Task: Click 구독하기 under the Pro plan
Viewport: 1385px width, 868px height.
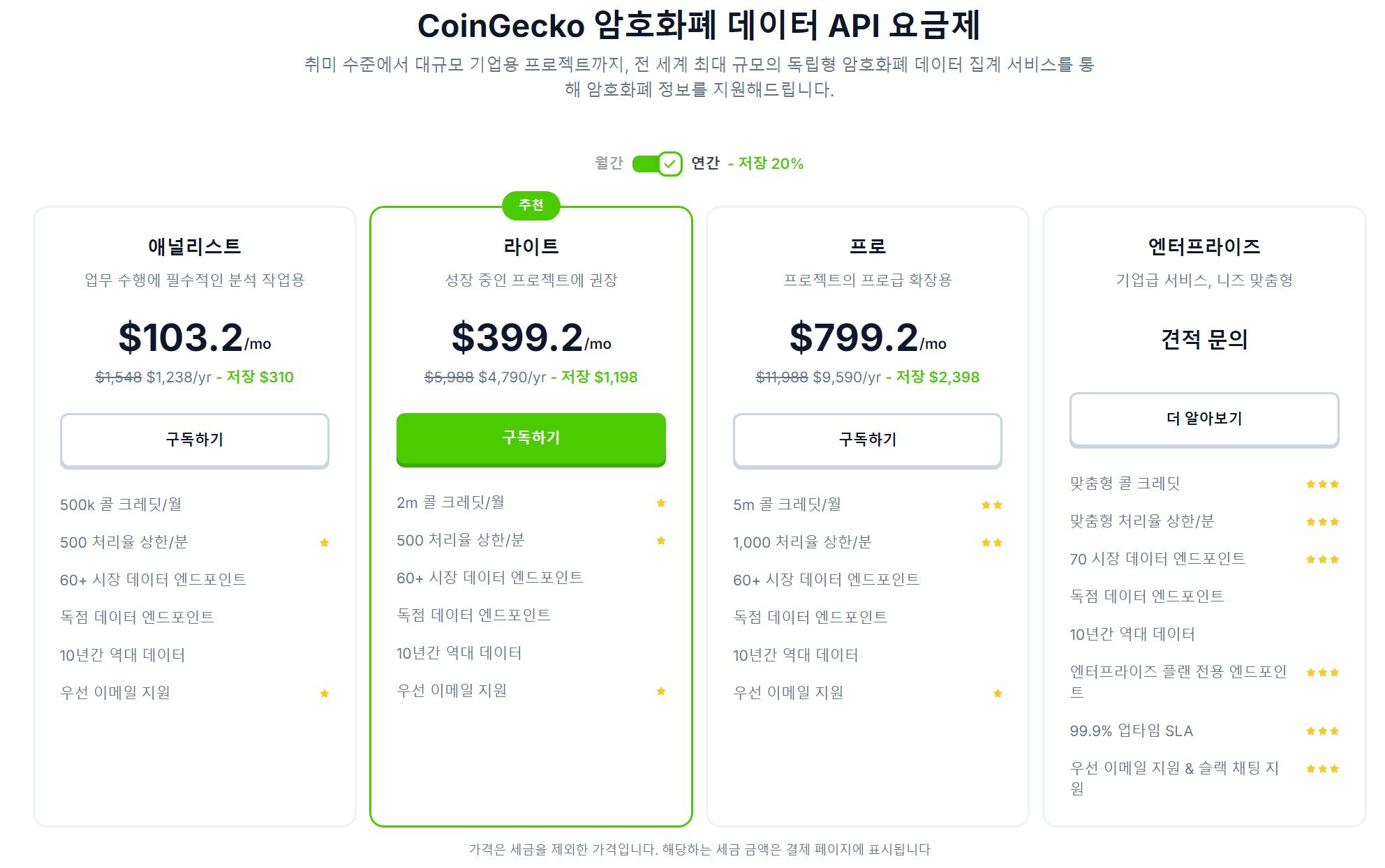Action: click(x=867, y=440)
